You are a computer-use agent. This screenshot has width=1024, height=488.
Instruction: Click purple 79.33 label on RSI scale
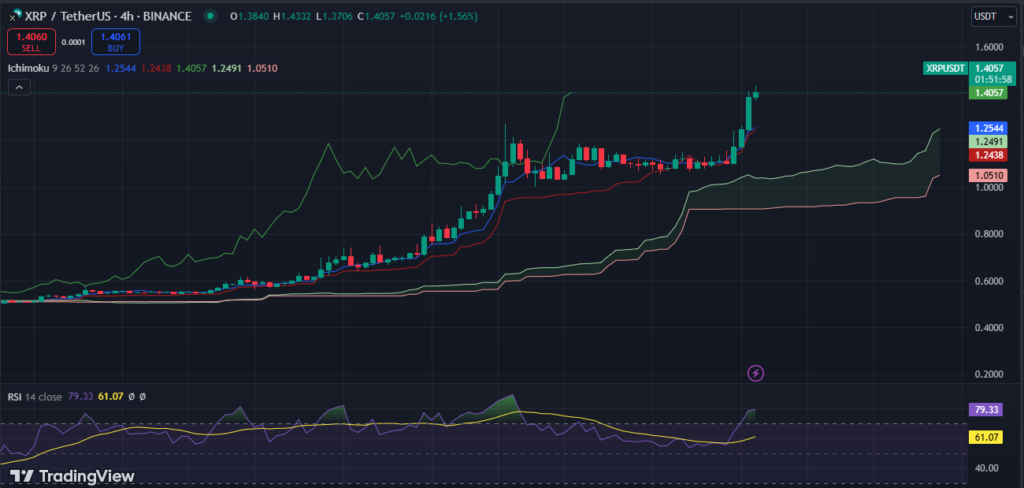point(984,410)
